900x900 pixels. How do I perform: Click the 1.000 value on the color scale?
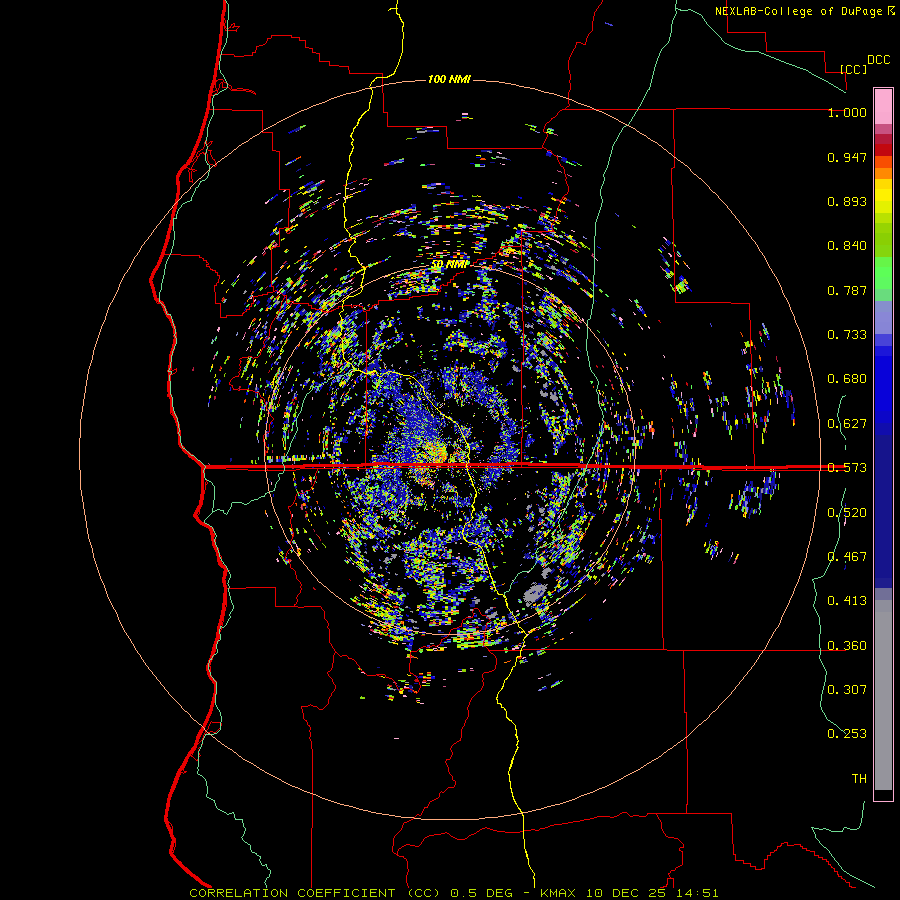coord(847,112)
